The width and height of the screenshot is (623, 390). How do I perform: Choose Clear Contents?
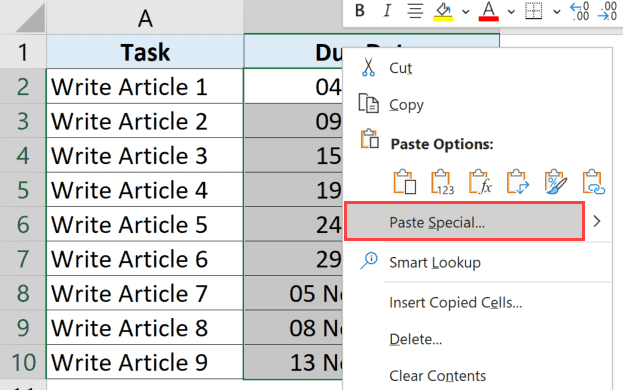477,376
